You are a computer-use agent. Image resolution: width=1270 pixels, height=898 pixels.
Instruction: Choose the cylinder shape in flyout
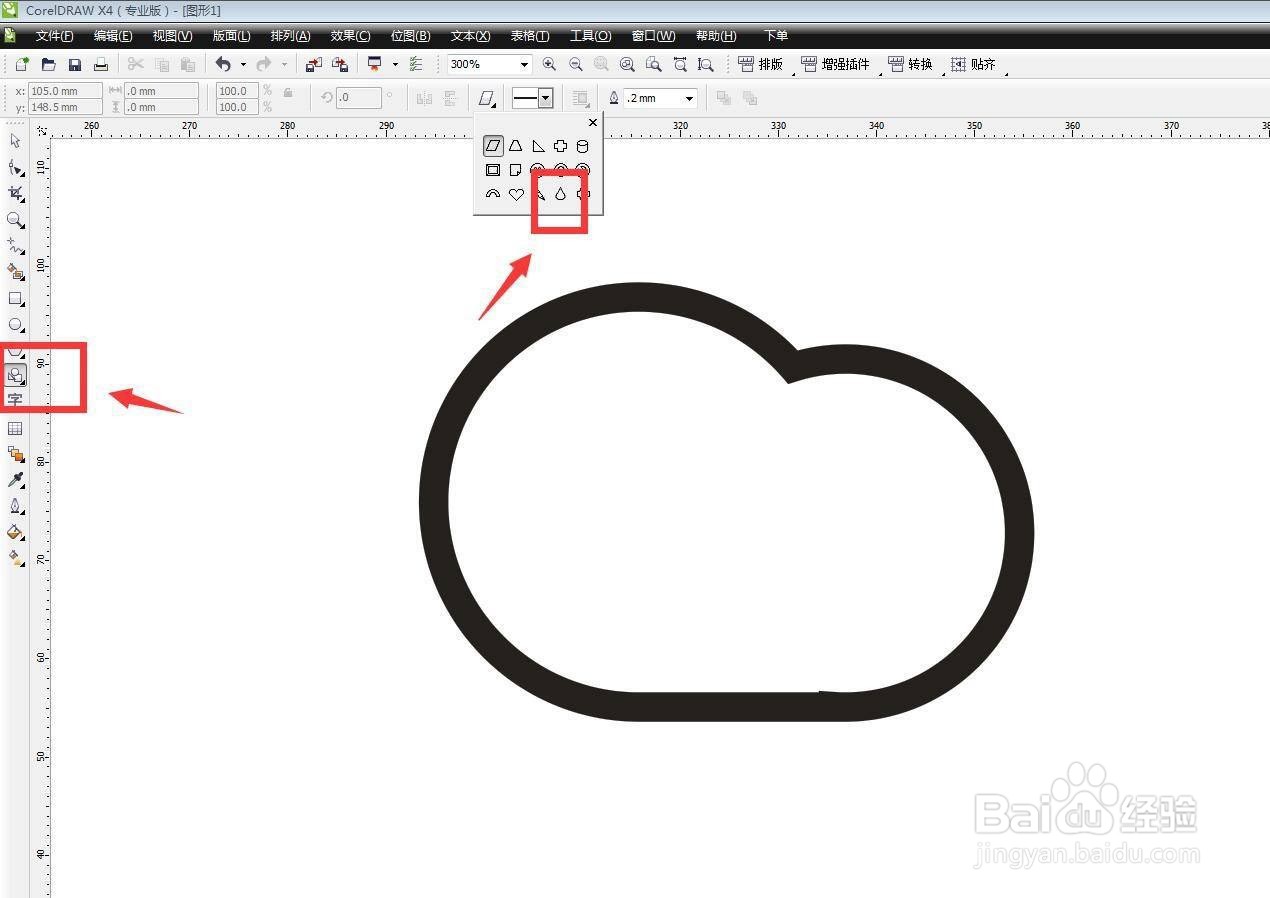pos(583,146)
